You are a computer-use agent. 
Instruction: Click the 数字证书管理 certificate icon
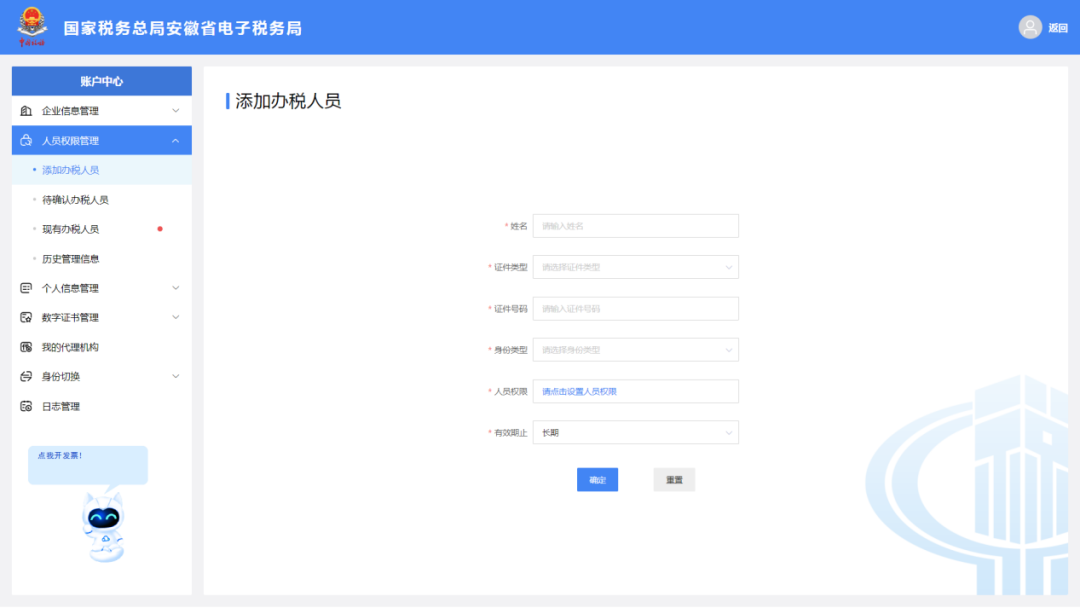(26, 317)
